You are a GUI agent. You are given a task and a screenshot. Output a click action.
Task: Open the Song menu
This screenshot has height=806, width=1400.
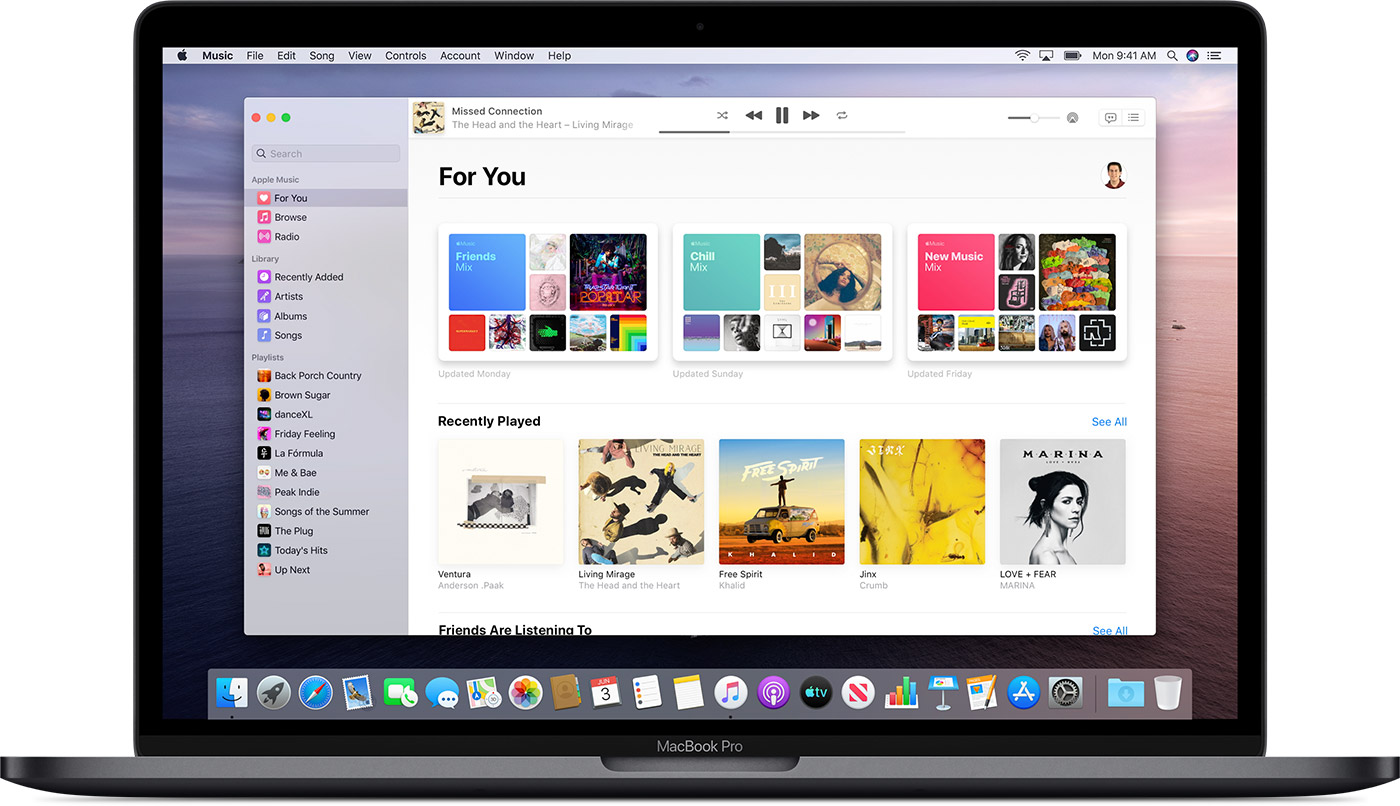322,56
